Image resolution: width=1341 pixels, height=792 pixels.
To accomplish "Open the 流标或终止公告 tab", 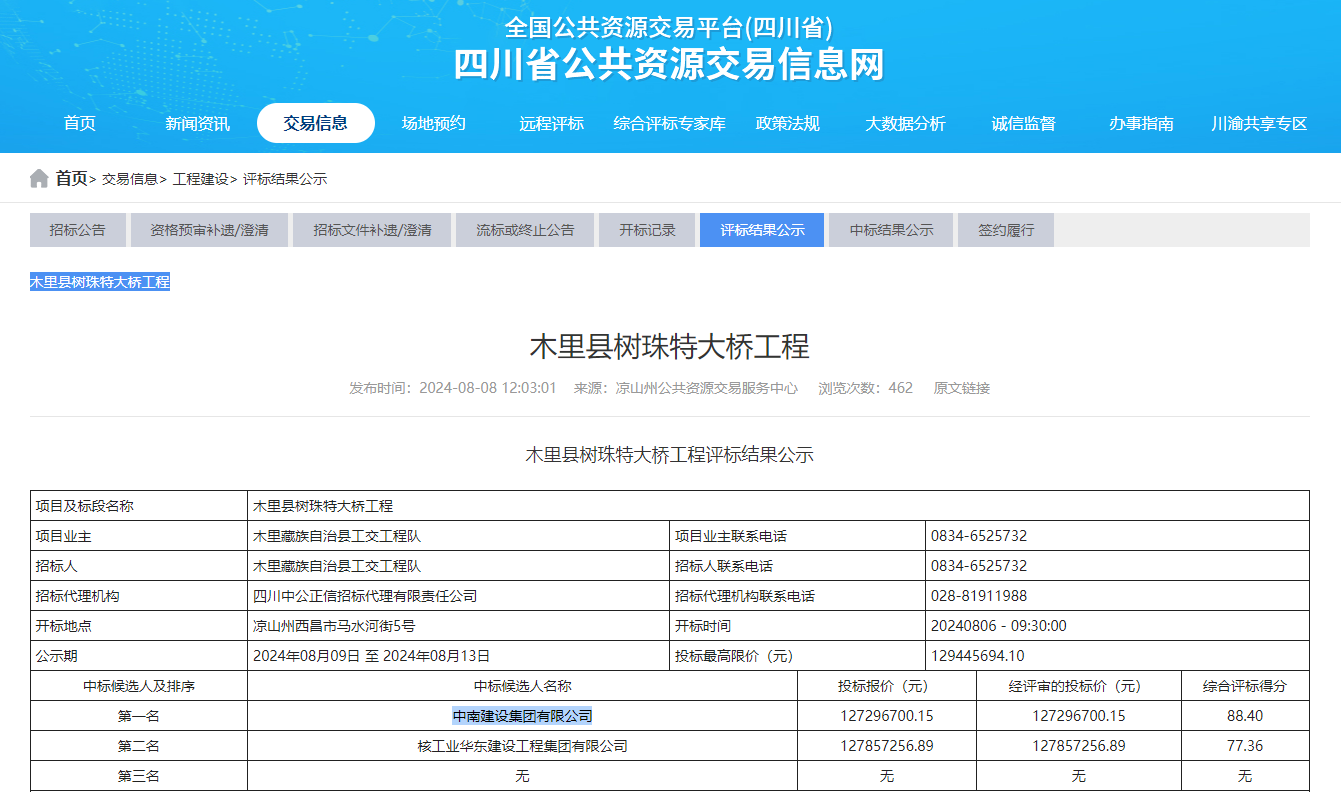I will 524,229.
